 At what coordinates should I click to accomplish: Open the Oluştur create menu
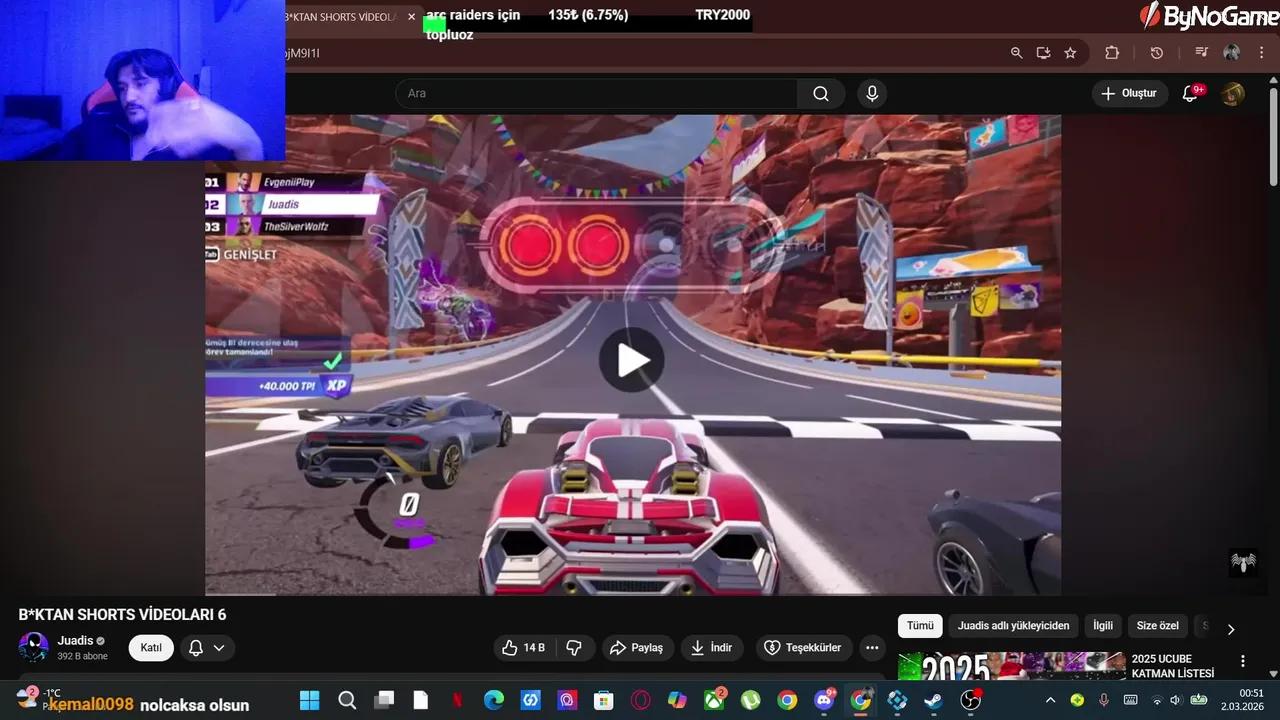pos(1130,93)
